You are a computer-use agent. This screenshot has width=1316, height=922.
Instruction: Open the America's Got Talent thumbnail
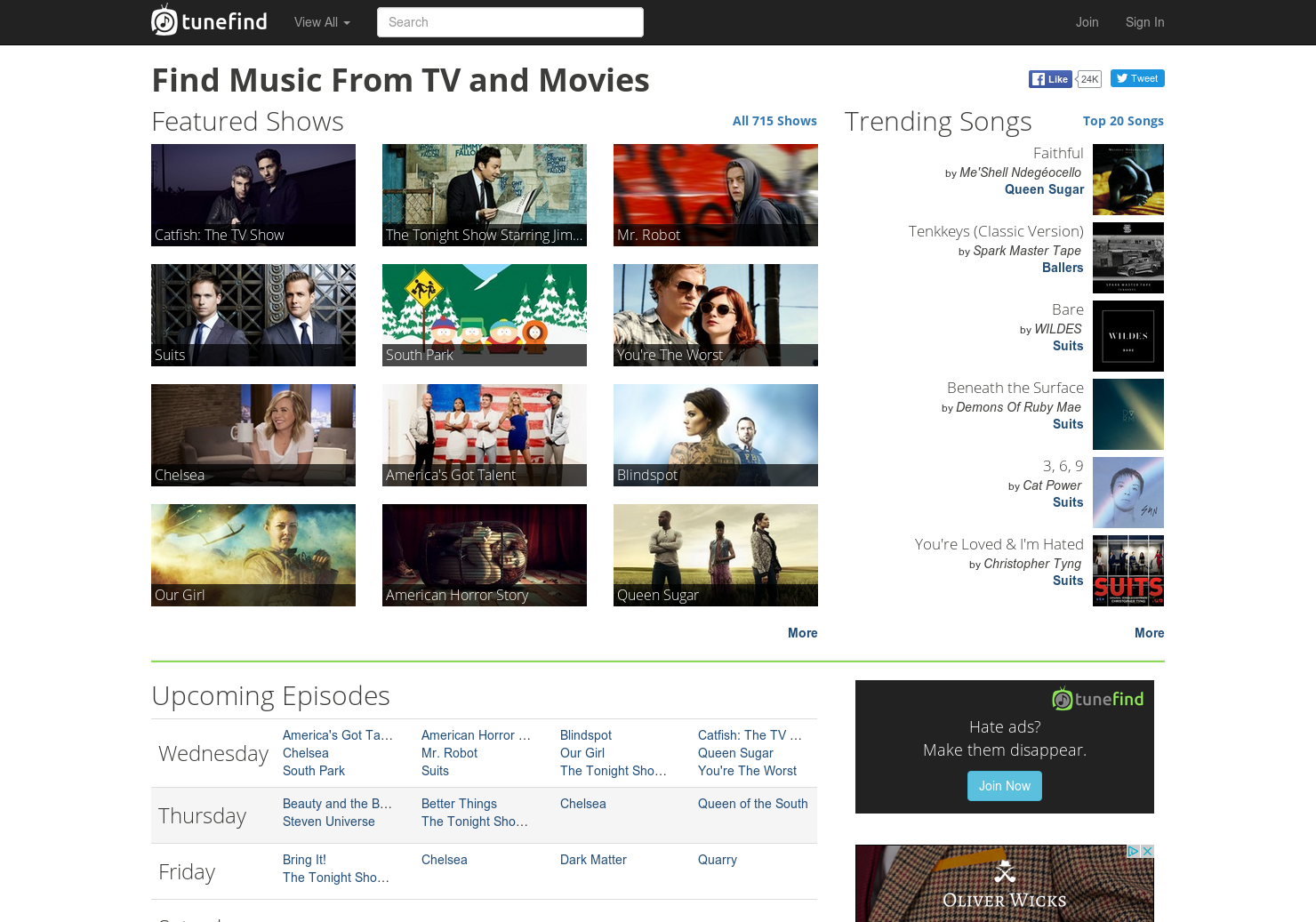click(x=485, y=435)
